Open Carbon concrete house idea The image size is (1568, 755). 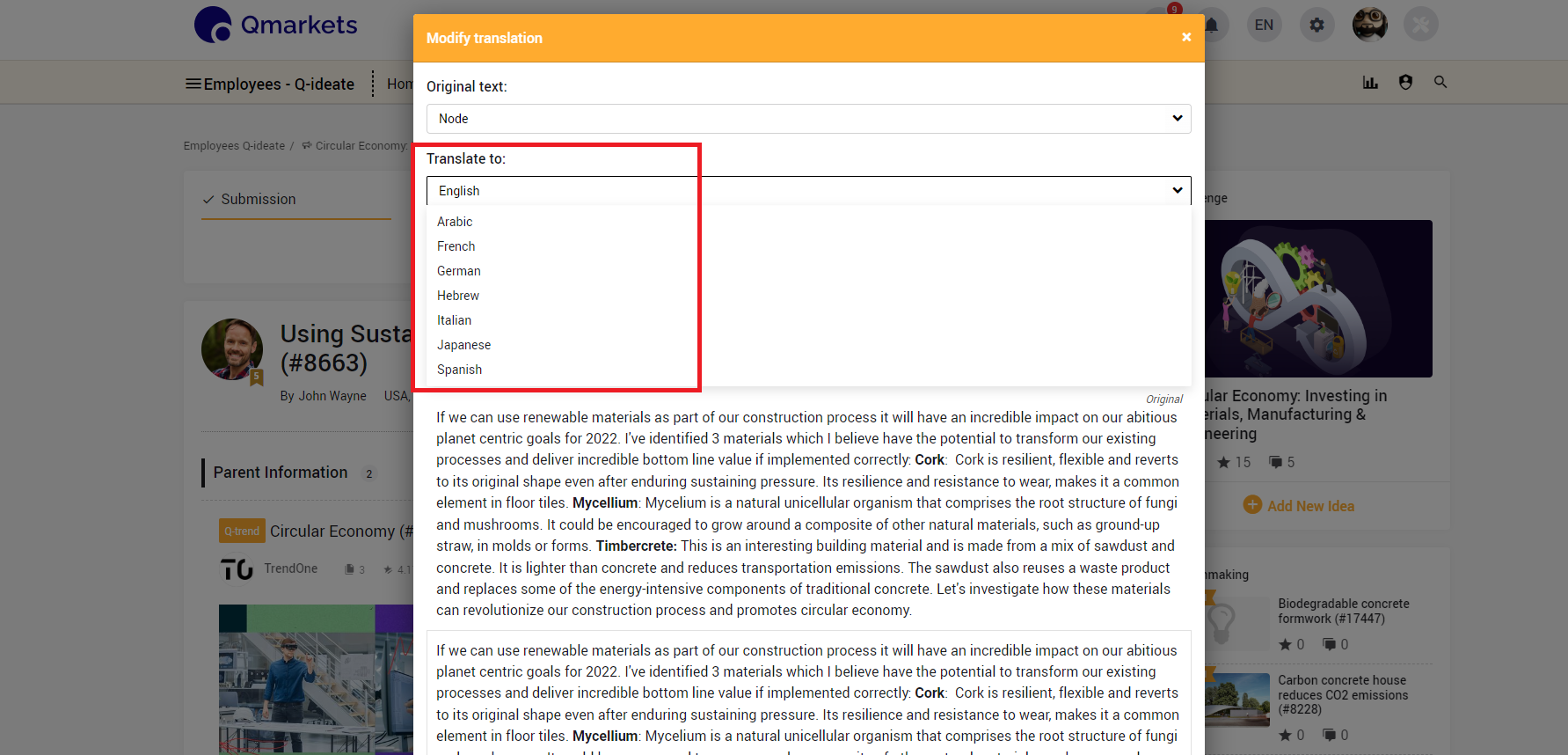coord(1343,695)
